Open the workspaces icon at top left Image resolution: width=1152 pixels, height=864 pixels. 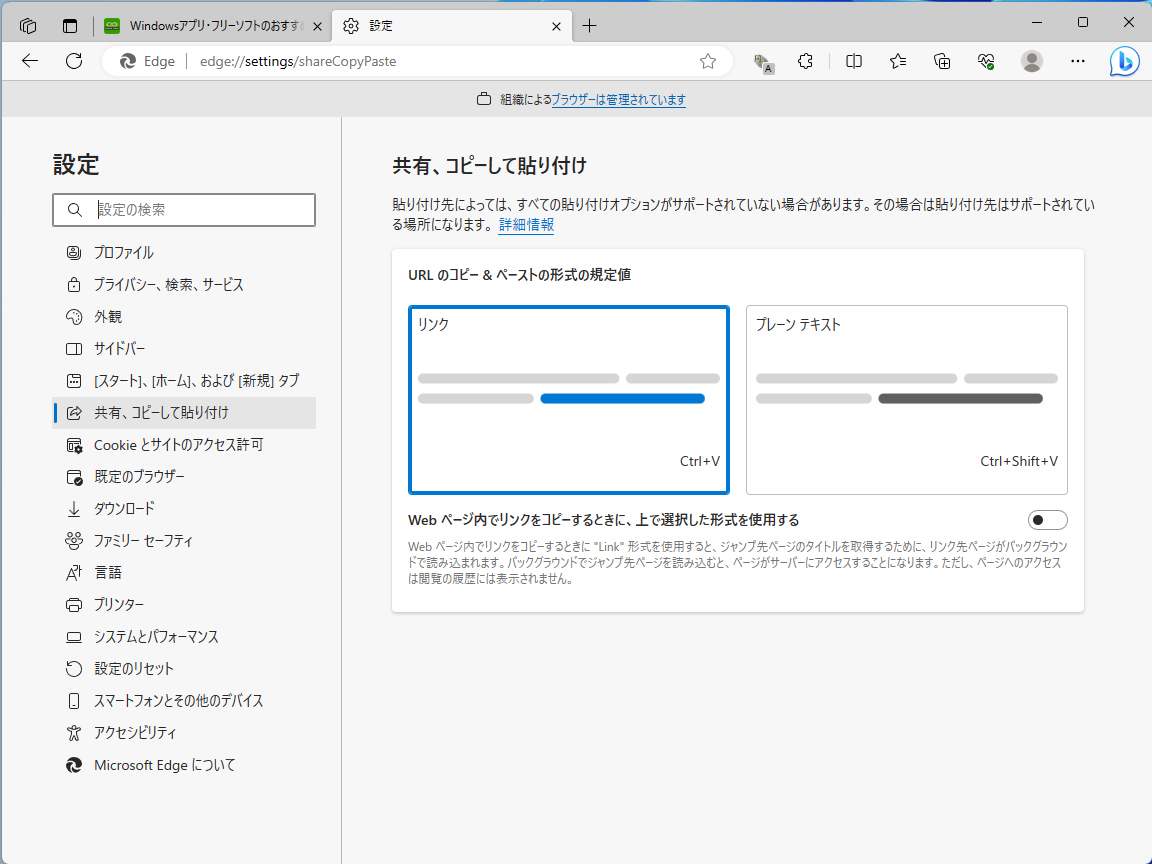click(x=27, y=25)
